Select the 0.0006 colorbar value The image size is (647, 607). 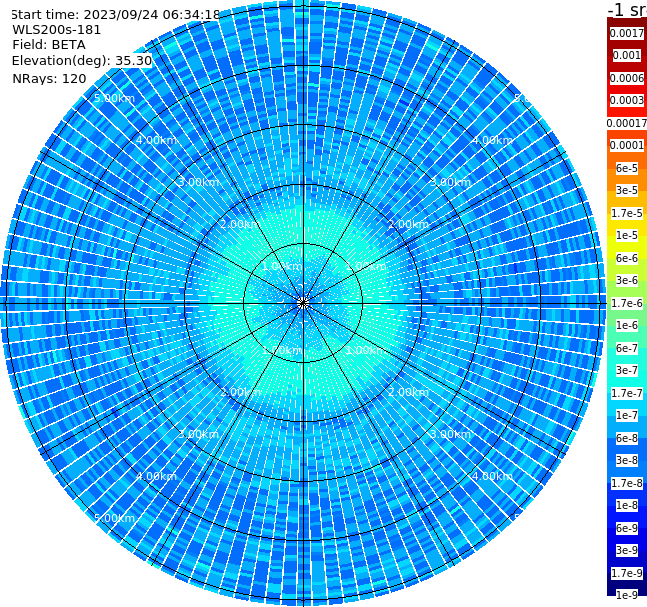point(627,78)
